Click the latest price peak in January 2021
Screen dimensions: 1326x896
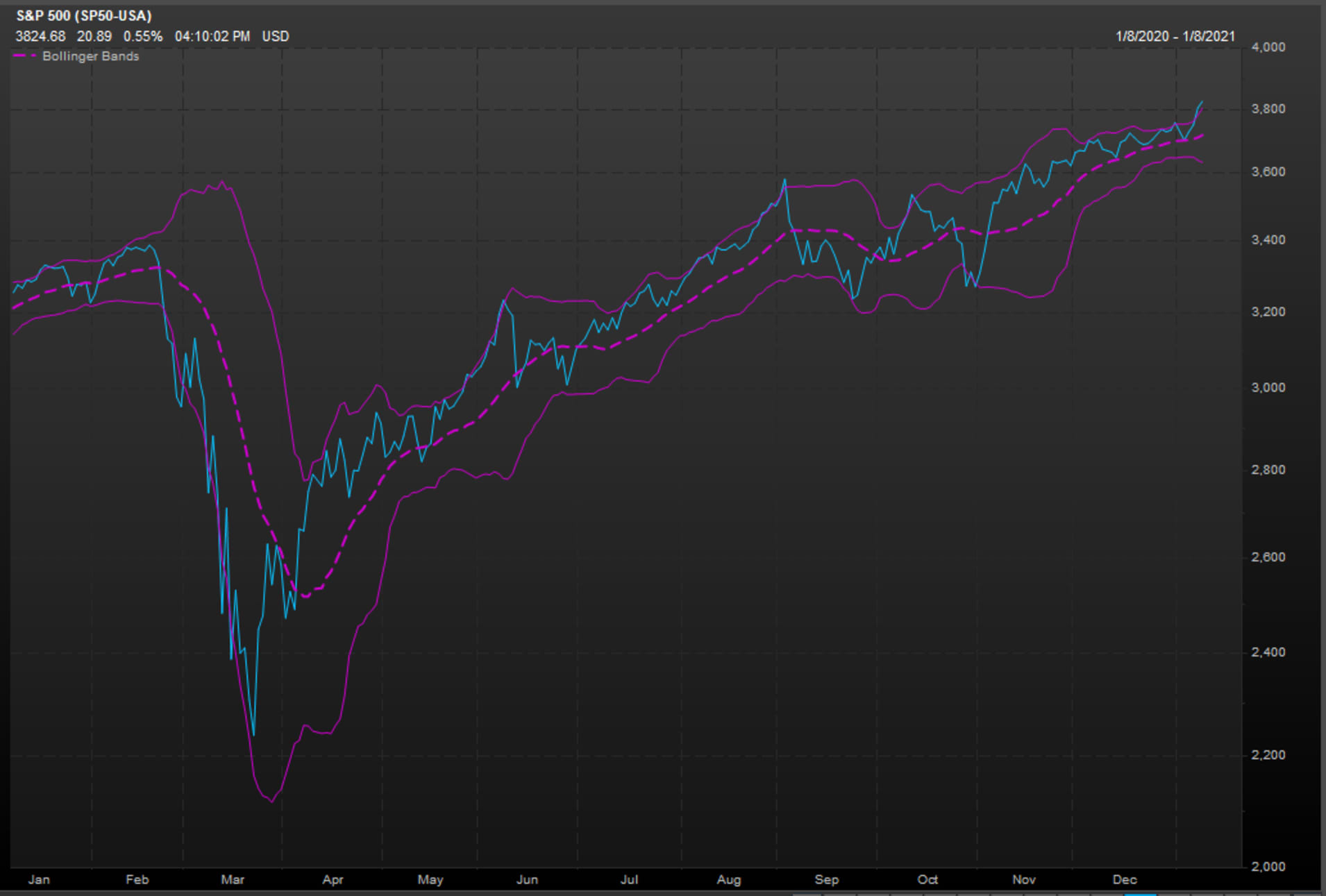[1202, 102]
